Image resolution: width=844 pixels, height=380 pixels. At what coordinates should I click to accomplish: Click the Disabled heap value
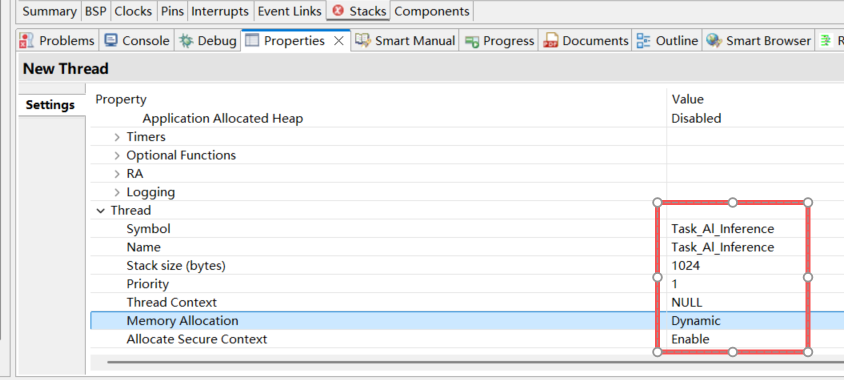point(696,118)
